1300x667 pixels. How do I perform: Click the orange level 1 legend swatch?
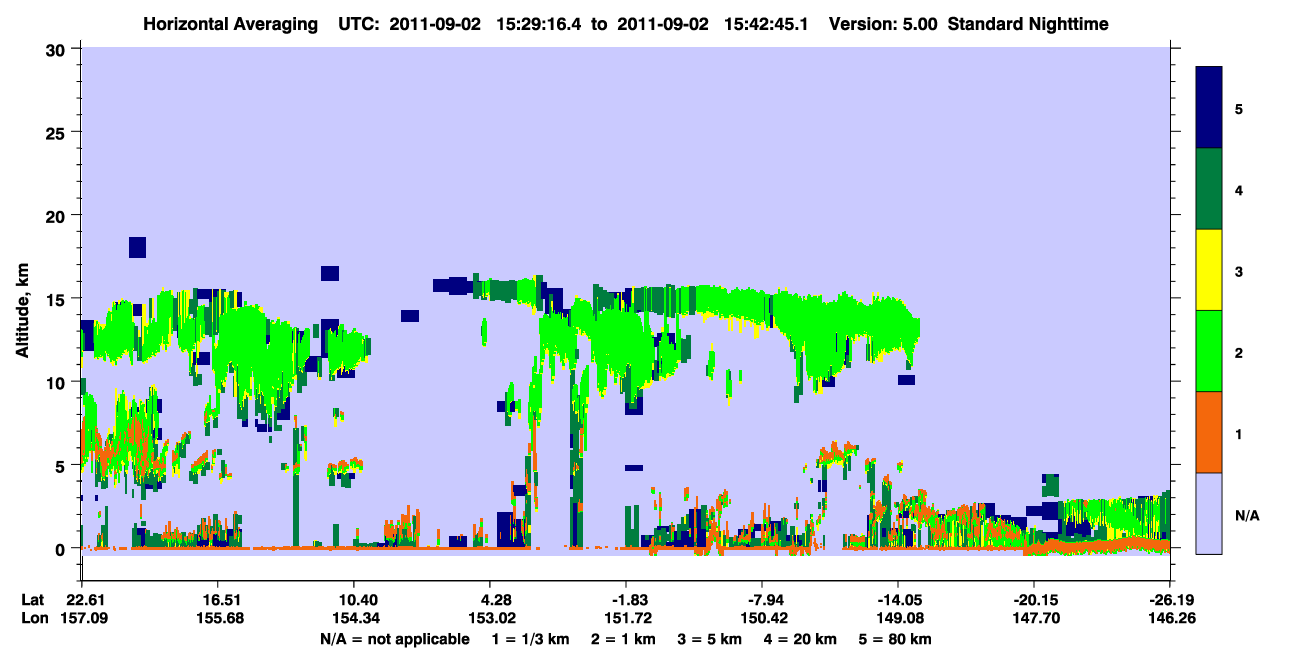coord(1209,432)
